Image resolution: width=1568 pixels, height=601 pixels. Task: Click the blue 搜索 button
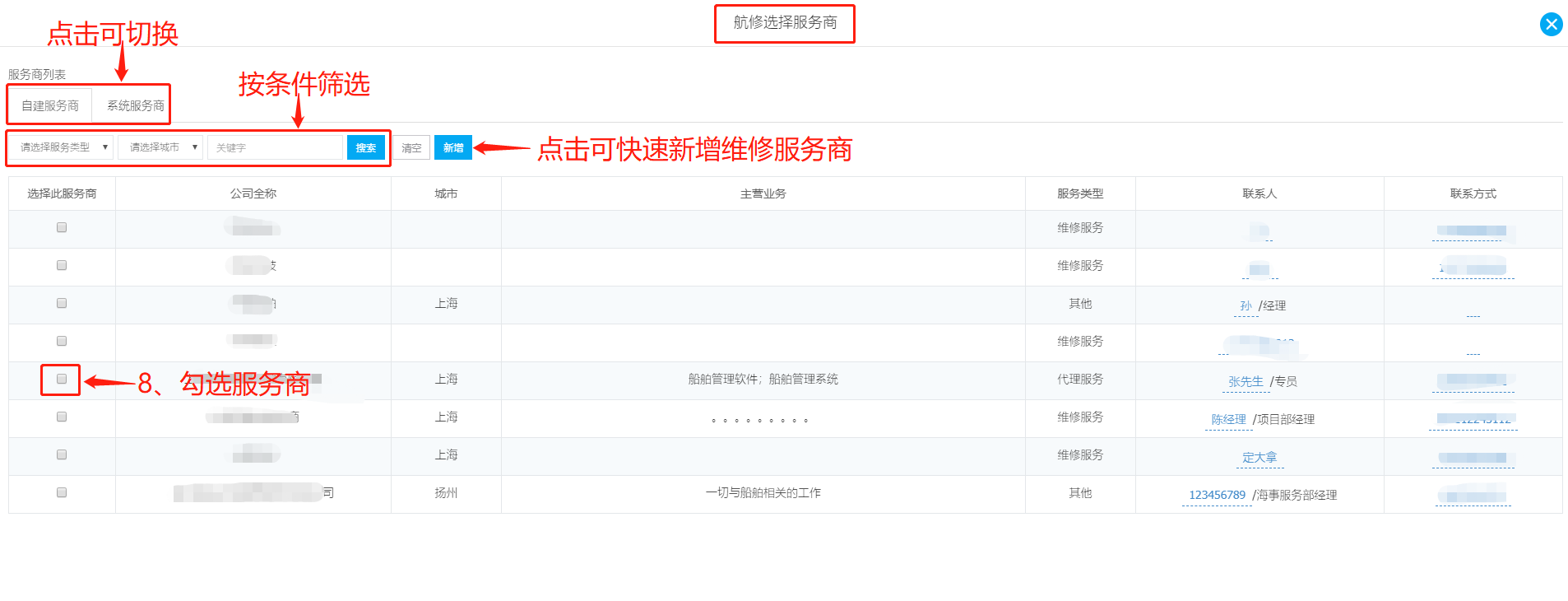click(x=366, y=147)
